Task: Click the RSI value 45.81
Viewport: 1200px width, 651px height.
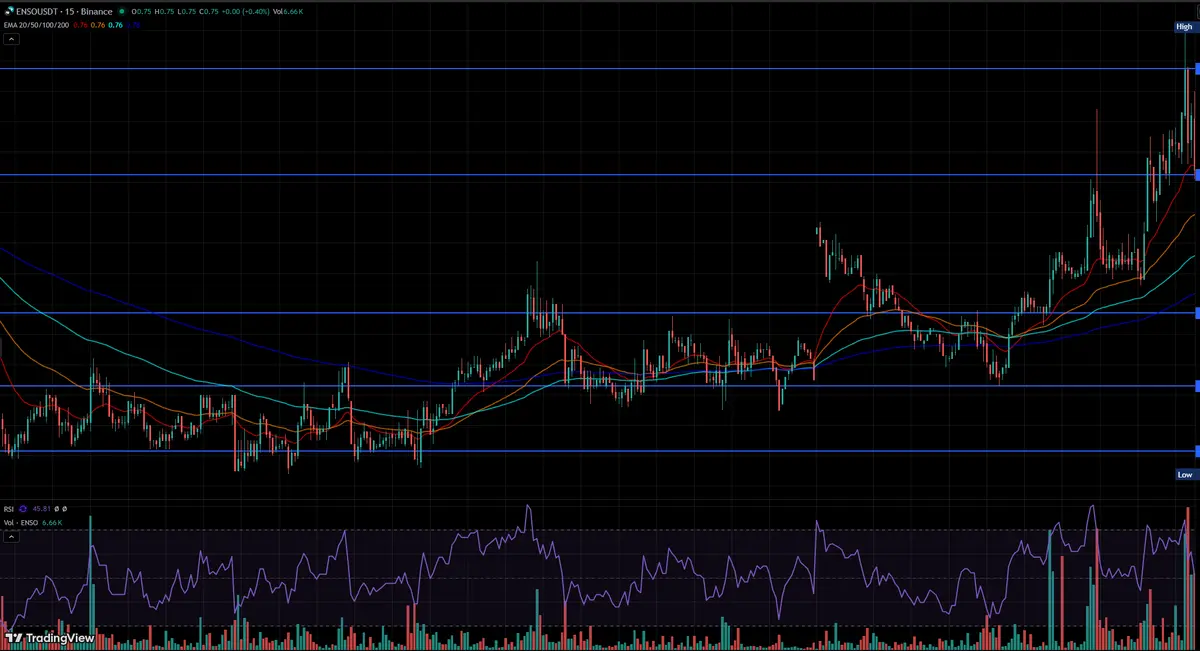Action: click(x=41, y=509)
